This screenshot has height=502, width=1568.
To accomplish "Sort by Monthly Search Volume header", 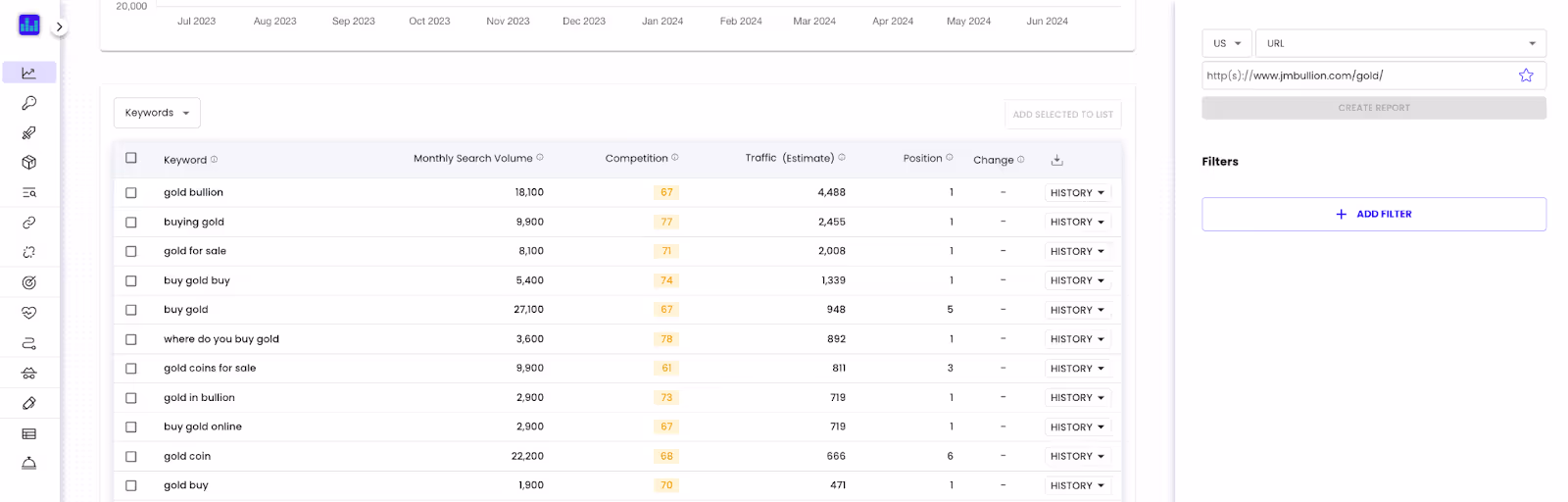I will coord(472,158).
